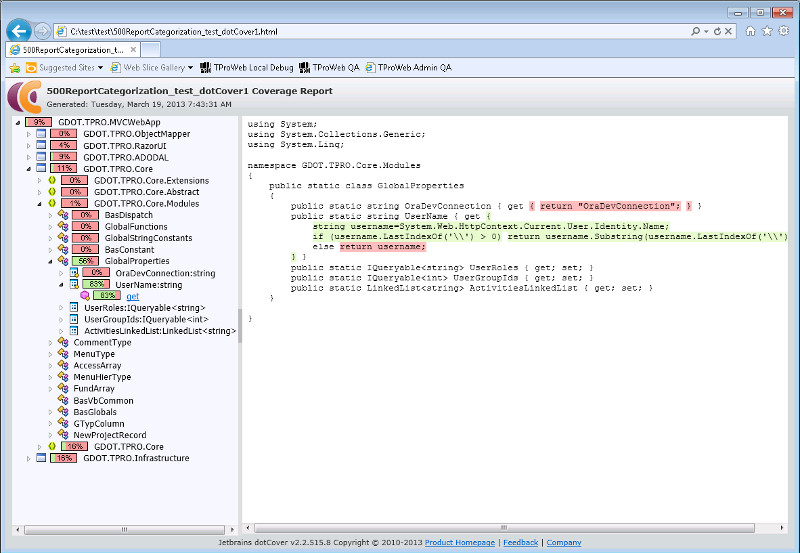Click the class icon next to CommentType
This screenshot has height=553, width=800.
coord(63,342)
